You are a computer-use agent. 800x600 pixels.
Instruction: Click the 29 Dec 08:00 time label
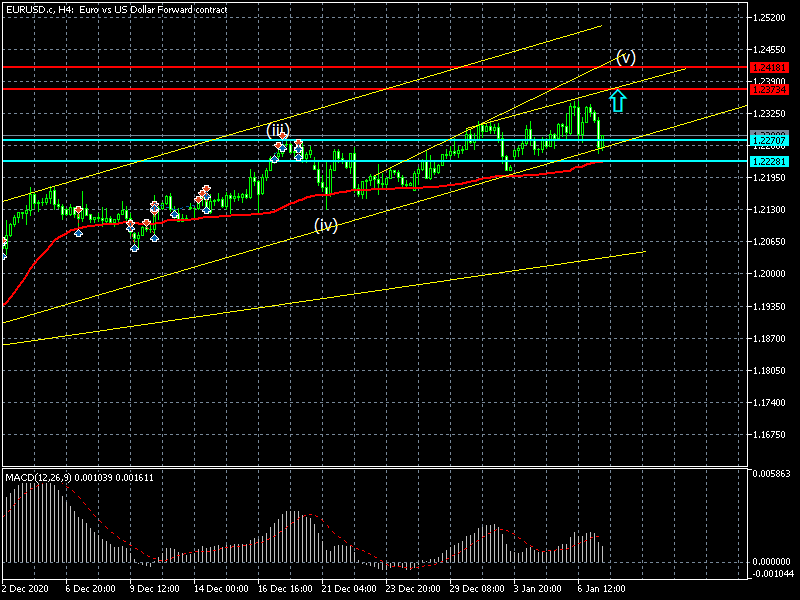(476, 590)
